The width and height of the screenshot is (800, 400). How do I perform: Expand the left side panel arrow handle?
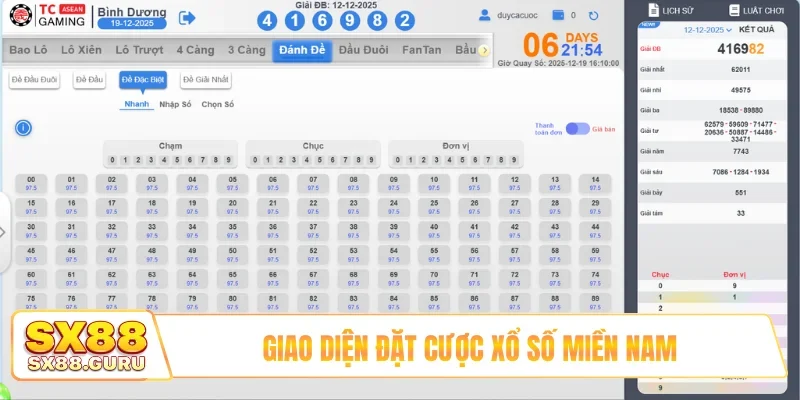click(3, 233)
